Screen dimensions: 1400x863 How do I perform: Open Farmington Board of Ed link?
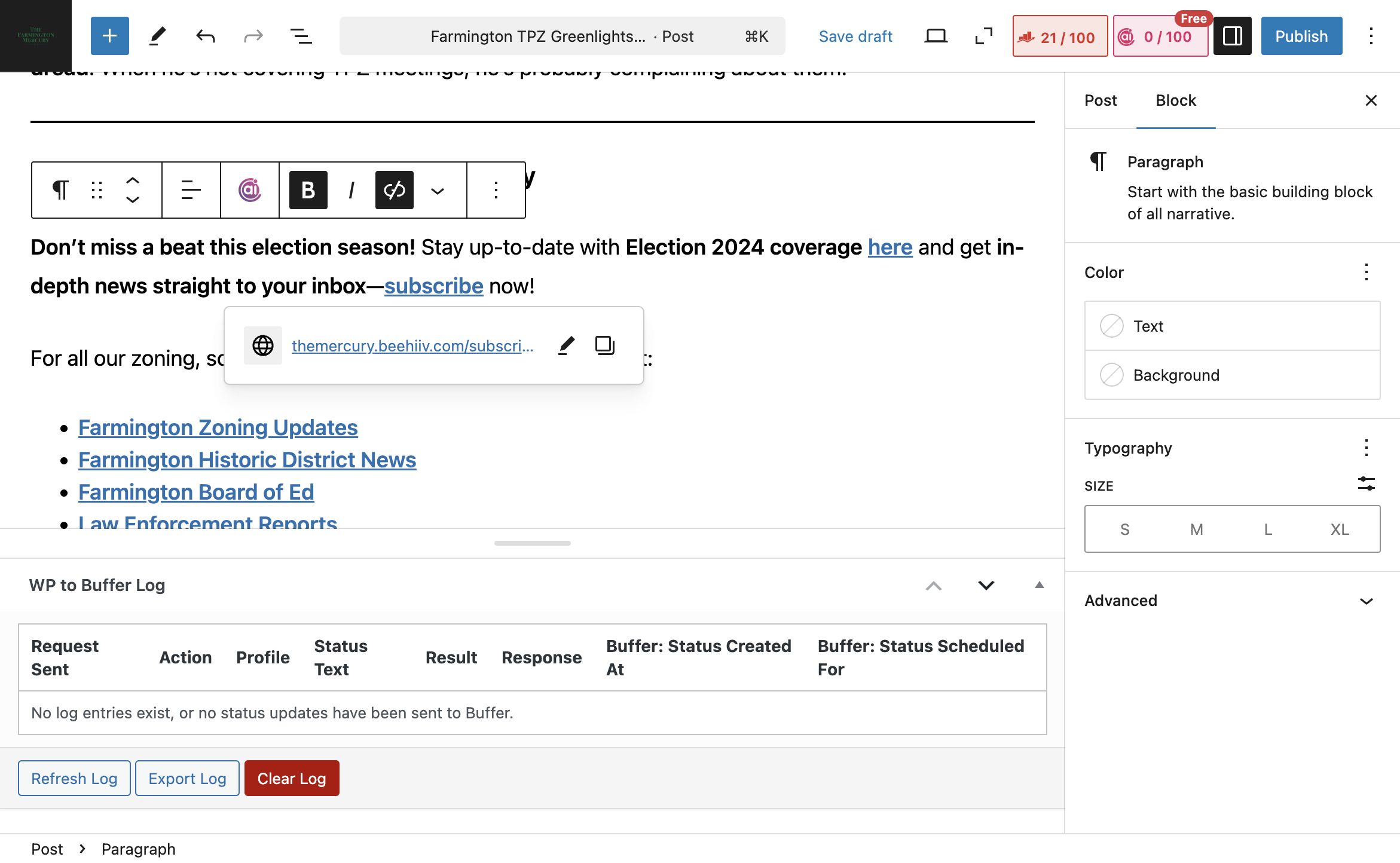pos(196,492)
